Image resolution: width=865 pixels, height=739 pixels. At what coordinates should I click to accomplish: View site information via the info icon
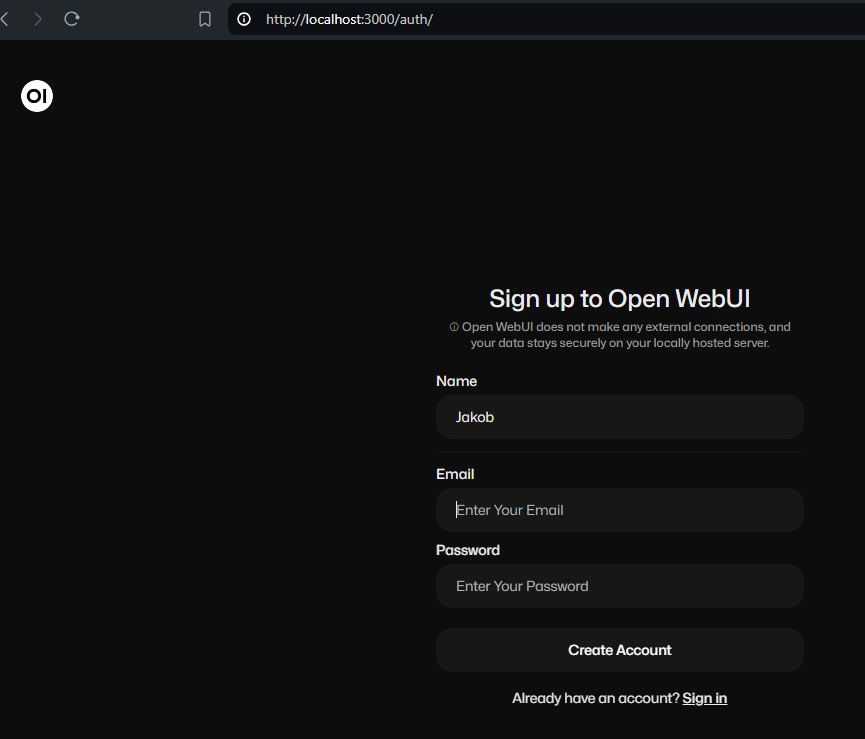coord(244,19)
